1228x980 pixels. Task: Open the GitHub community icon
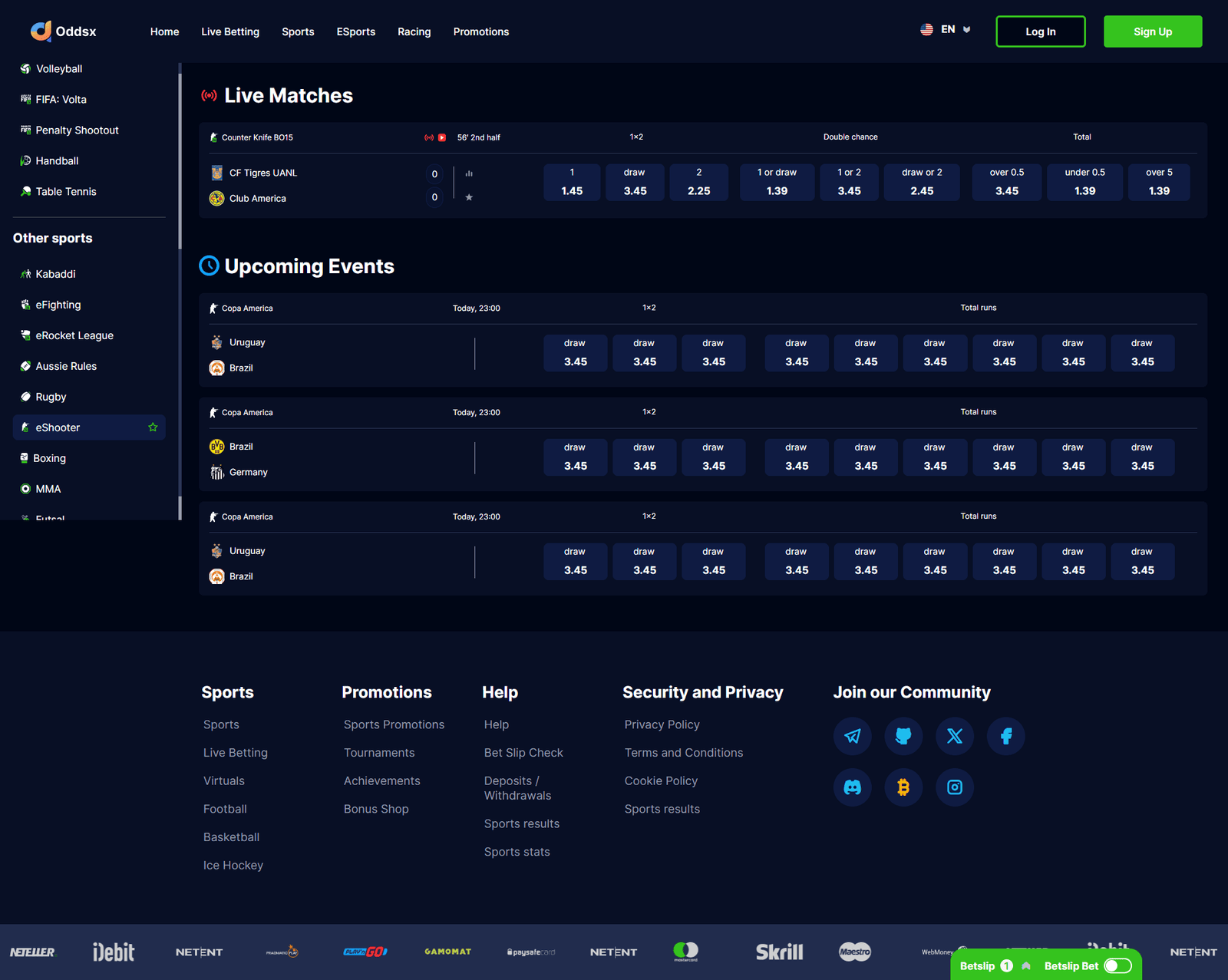pyautogui.click(x=903, y=736)
